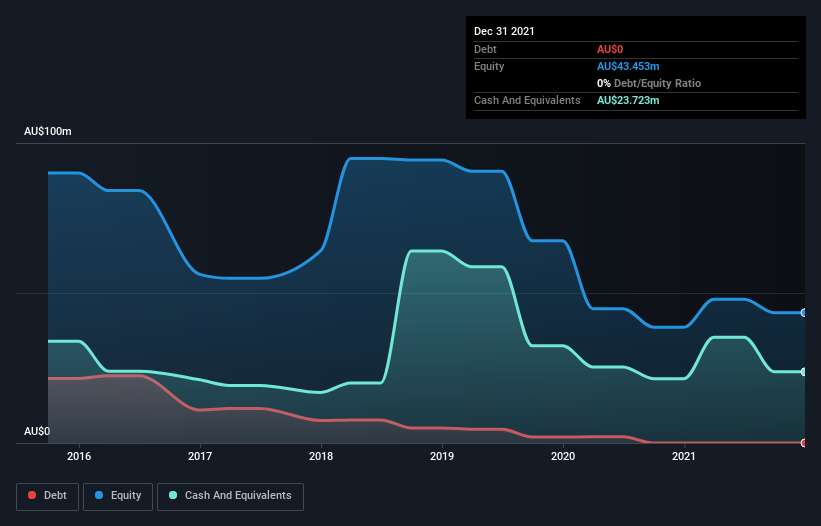Click the 2017 x-axis label
Viewport: 821px width, 526px height.
[200, 456]
